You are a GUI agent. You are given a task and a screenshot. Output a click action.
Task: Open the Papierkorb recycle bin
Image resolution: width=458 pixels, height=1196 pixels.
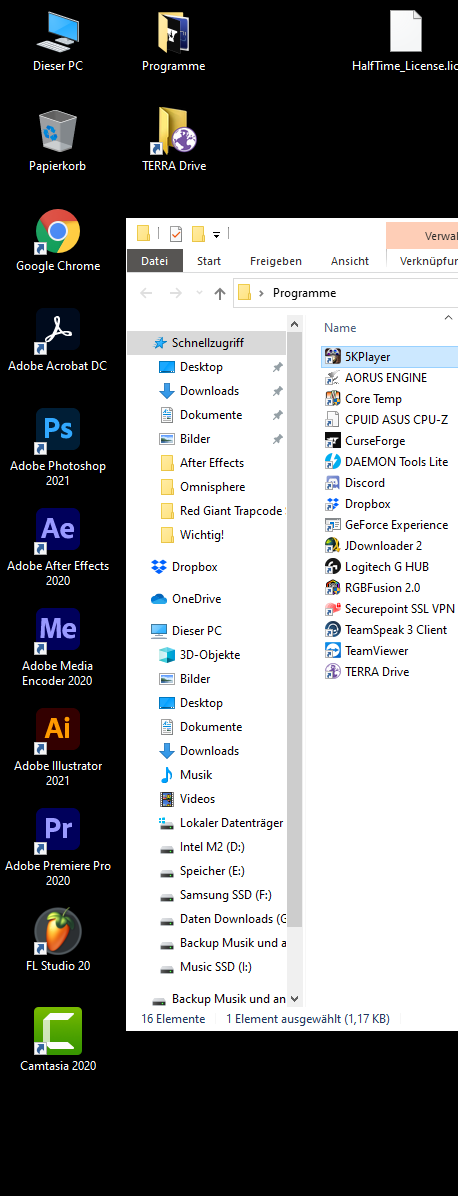pos(58,142)
